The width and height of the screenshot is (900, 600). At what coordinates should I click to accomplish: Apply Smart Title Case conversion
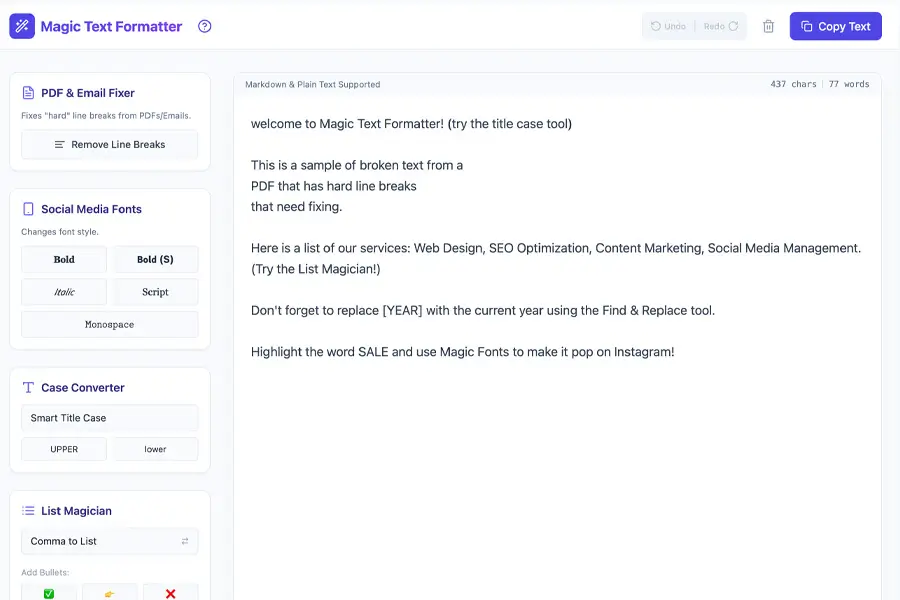click(109, 418)
